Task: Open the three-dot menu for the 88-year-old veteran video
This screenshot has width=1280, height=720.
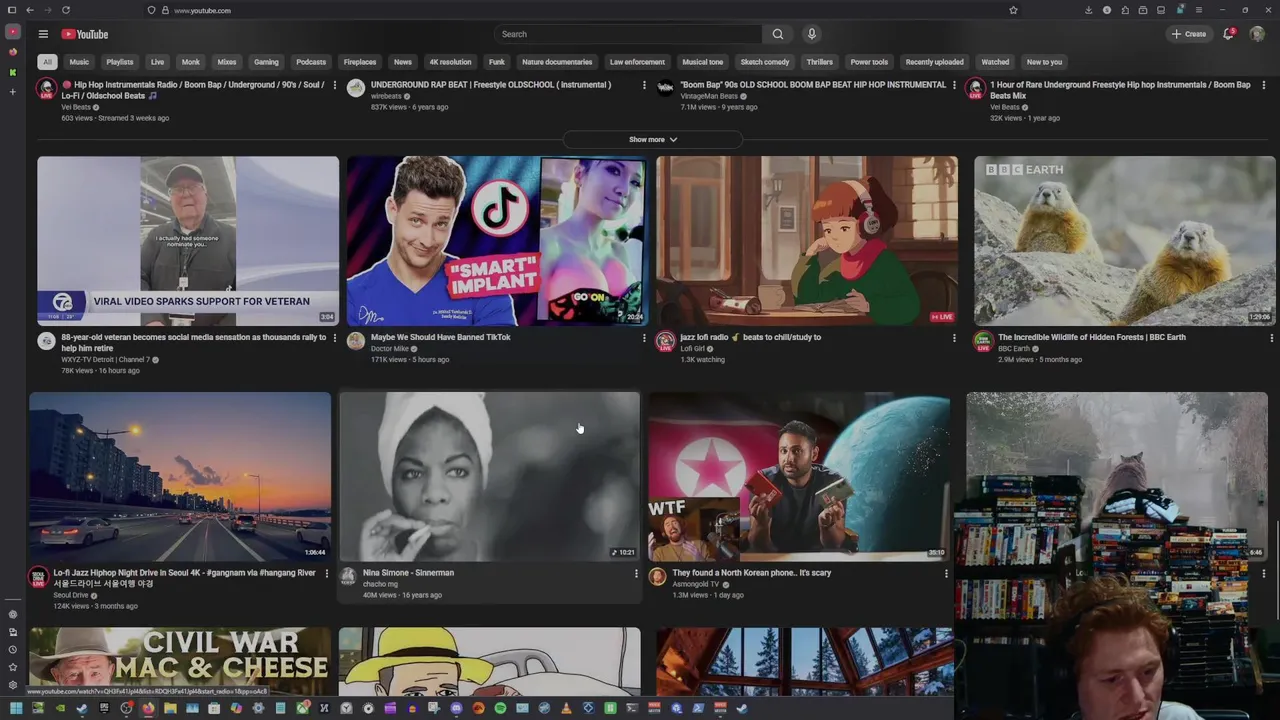Action: pos(334,338)
